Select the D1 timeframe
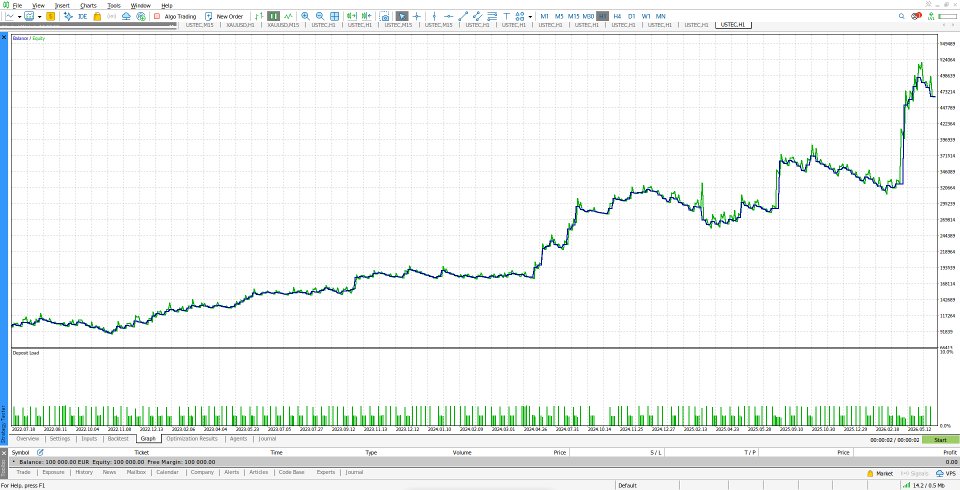960x490 pixels. [632, 16]
